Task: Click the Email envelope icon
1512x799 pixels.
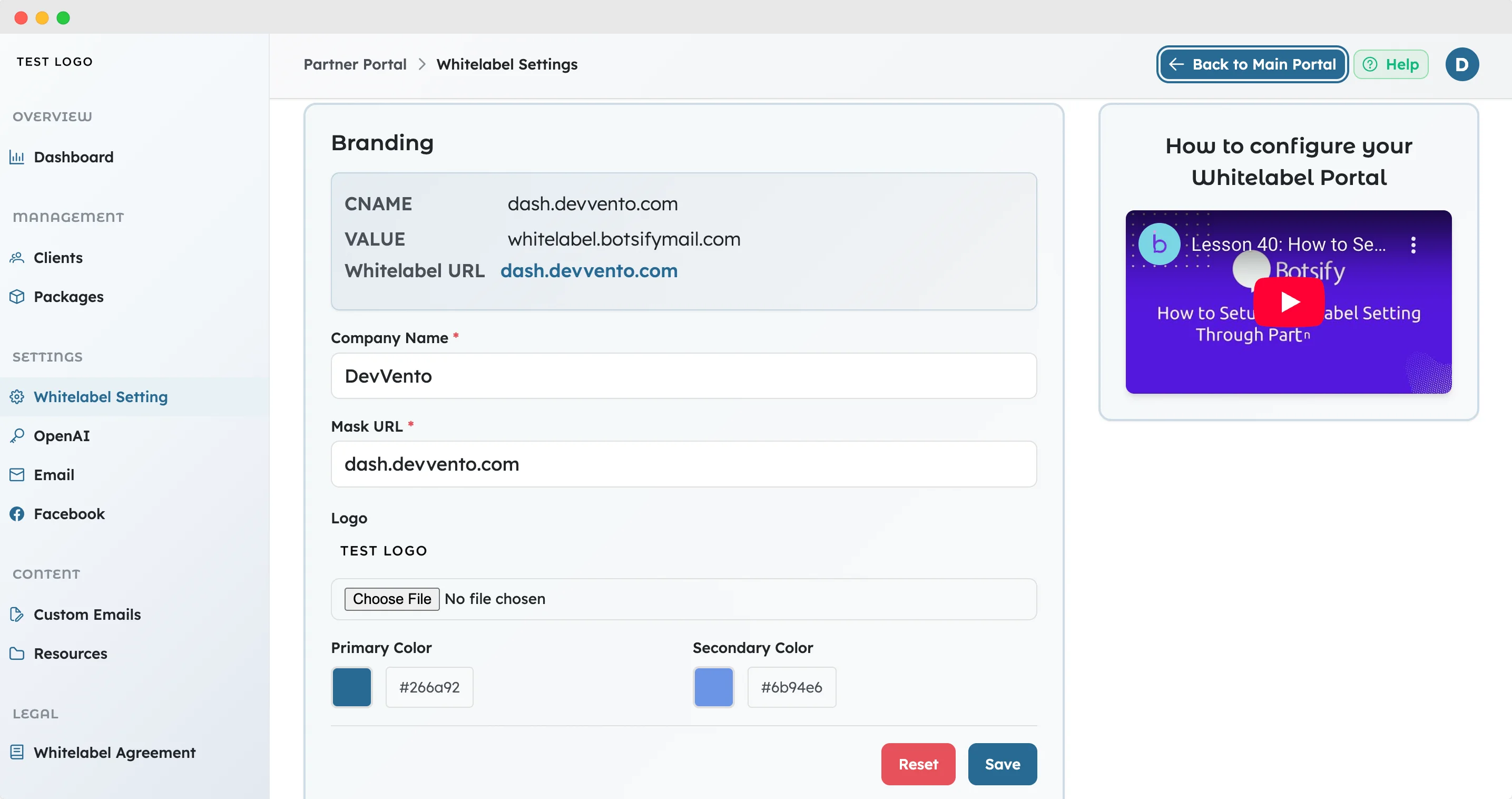Action: (17, 474)
